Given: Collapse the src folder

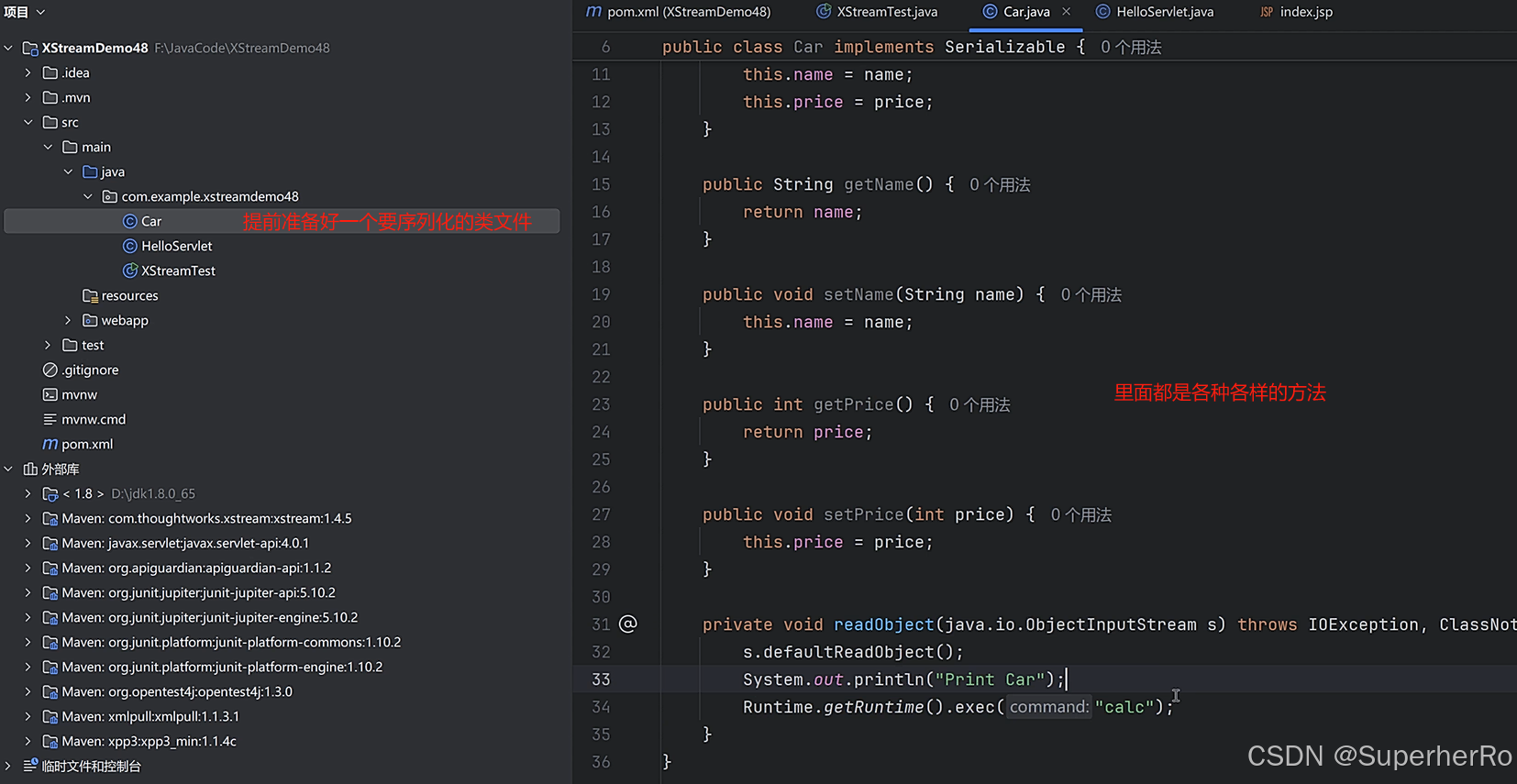Looking at the screenshot, I should click(28, 122).
